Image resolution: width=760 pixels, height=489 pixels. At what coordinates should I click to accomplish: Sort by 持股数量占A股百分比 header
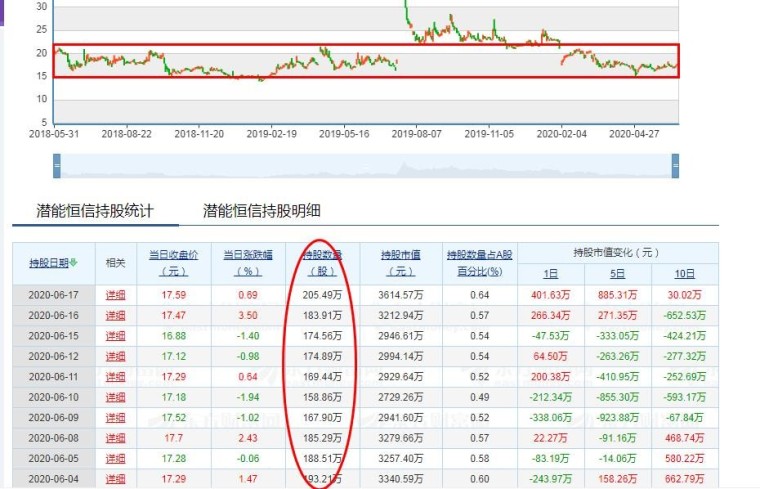(479, 263)
